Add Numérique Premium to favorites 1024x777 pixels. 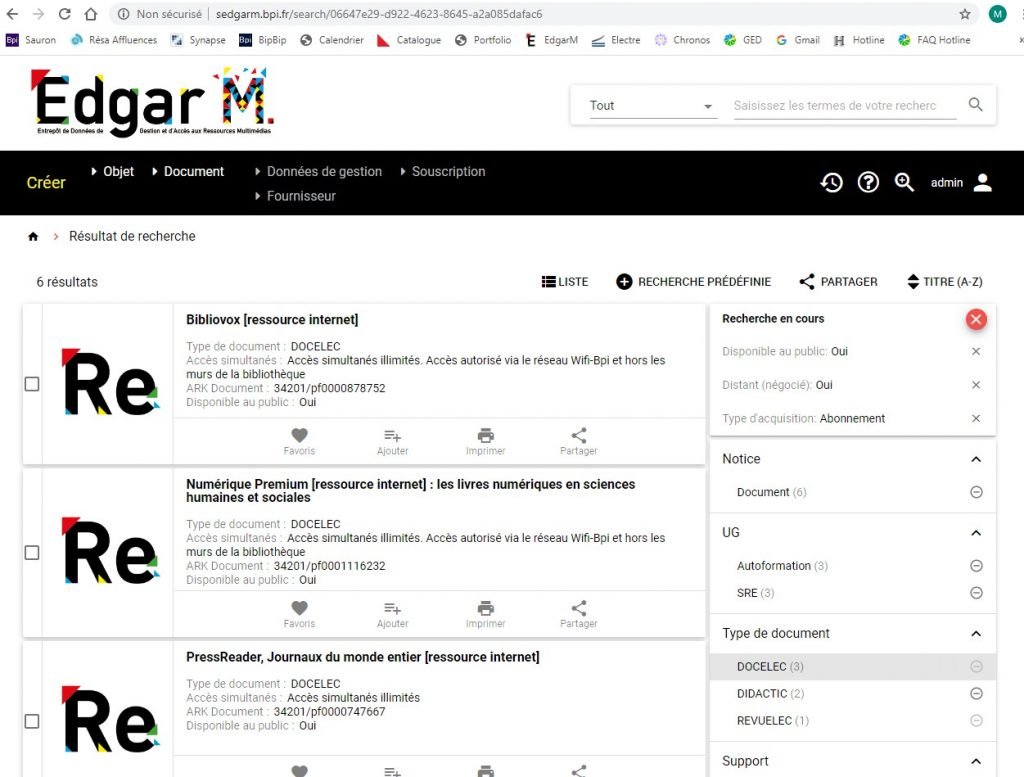click(x=299, y=614)
